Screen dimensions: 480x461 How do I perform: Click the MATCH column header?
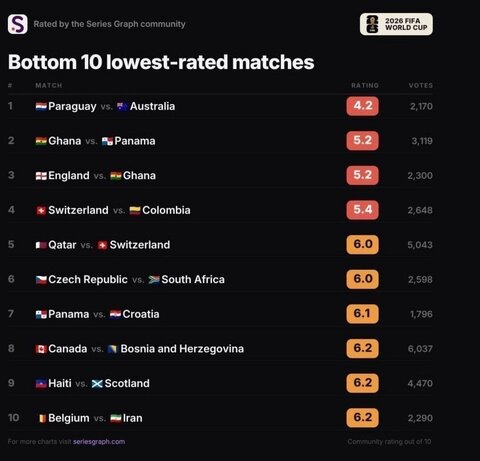pos(49,85)
